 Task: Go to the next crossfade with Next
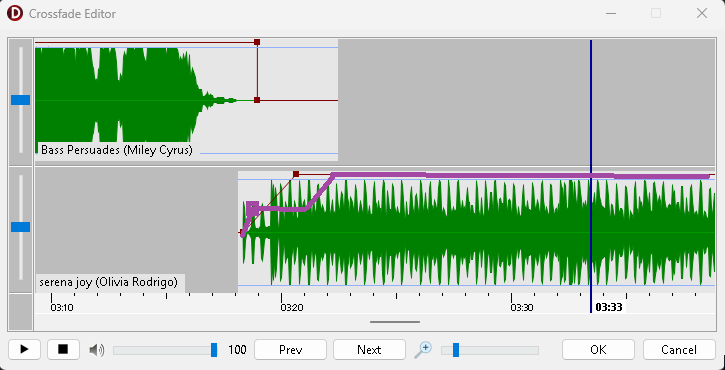(369, 350)
